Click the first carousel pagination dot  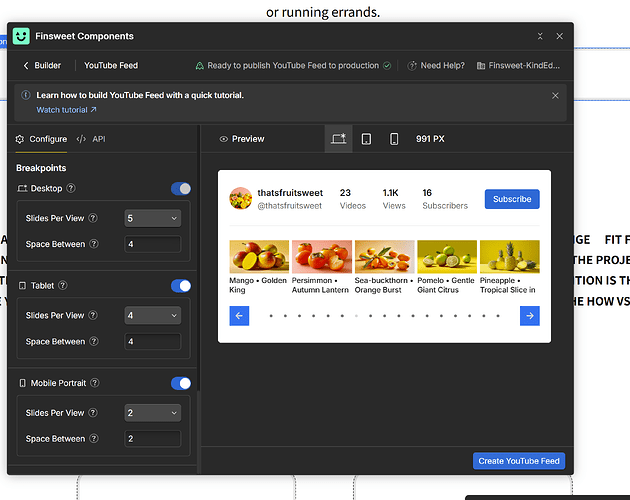tap(271, 316)
